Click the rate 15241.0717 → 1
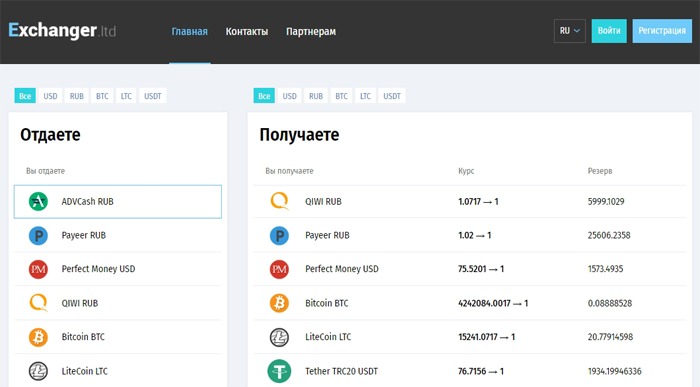The height and width of the screenshot is (387, 700). point(487,337)
